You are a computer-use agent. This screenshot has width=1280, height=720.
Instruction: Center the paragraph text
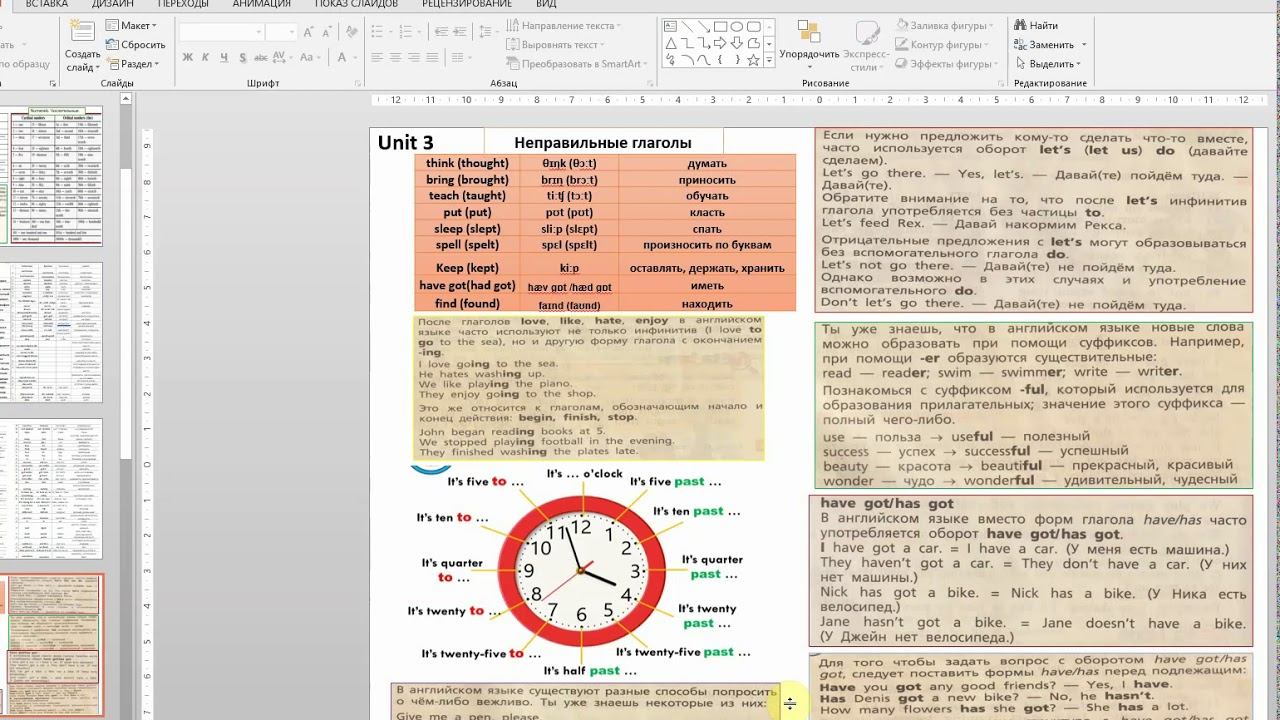395,57
